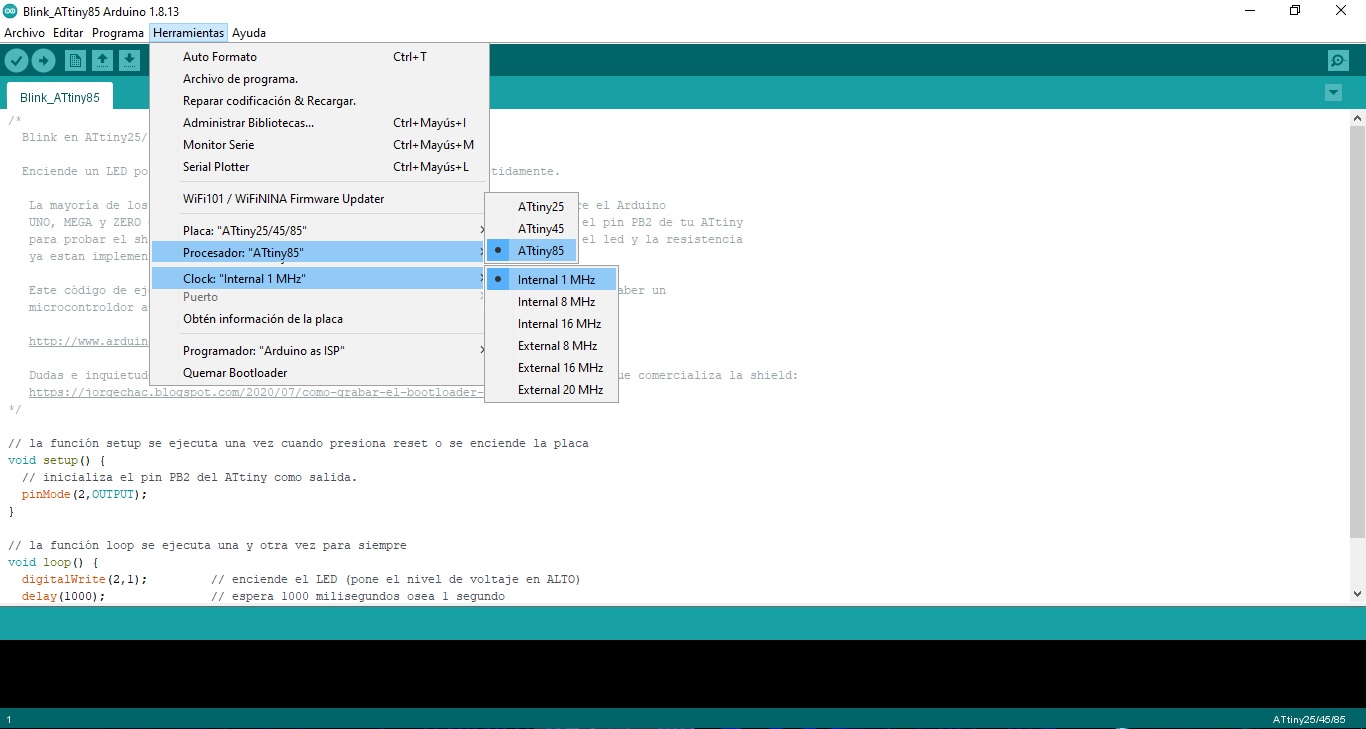The height and width of the screenshot is (729, 1366).
Task: Expand the Programador Arduino as ISP submenu
Action: [263, 350]
